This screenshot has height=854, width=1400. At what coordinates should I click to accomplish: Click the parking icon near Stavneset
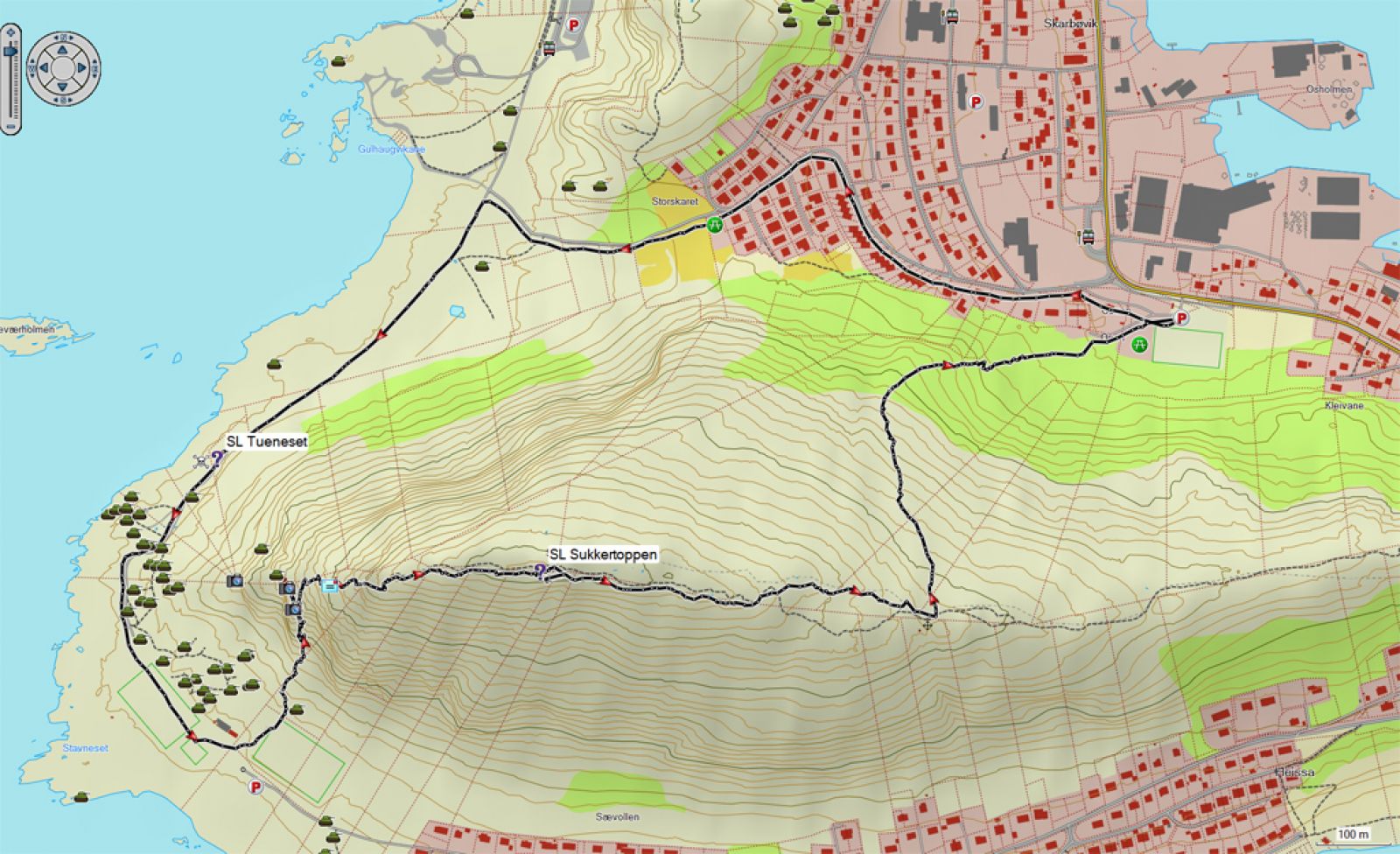click(256, 787)
